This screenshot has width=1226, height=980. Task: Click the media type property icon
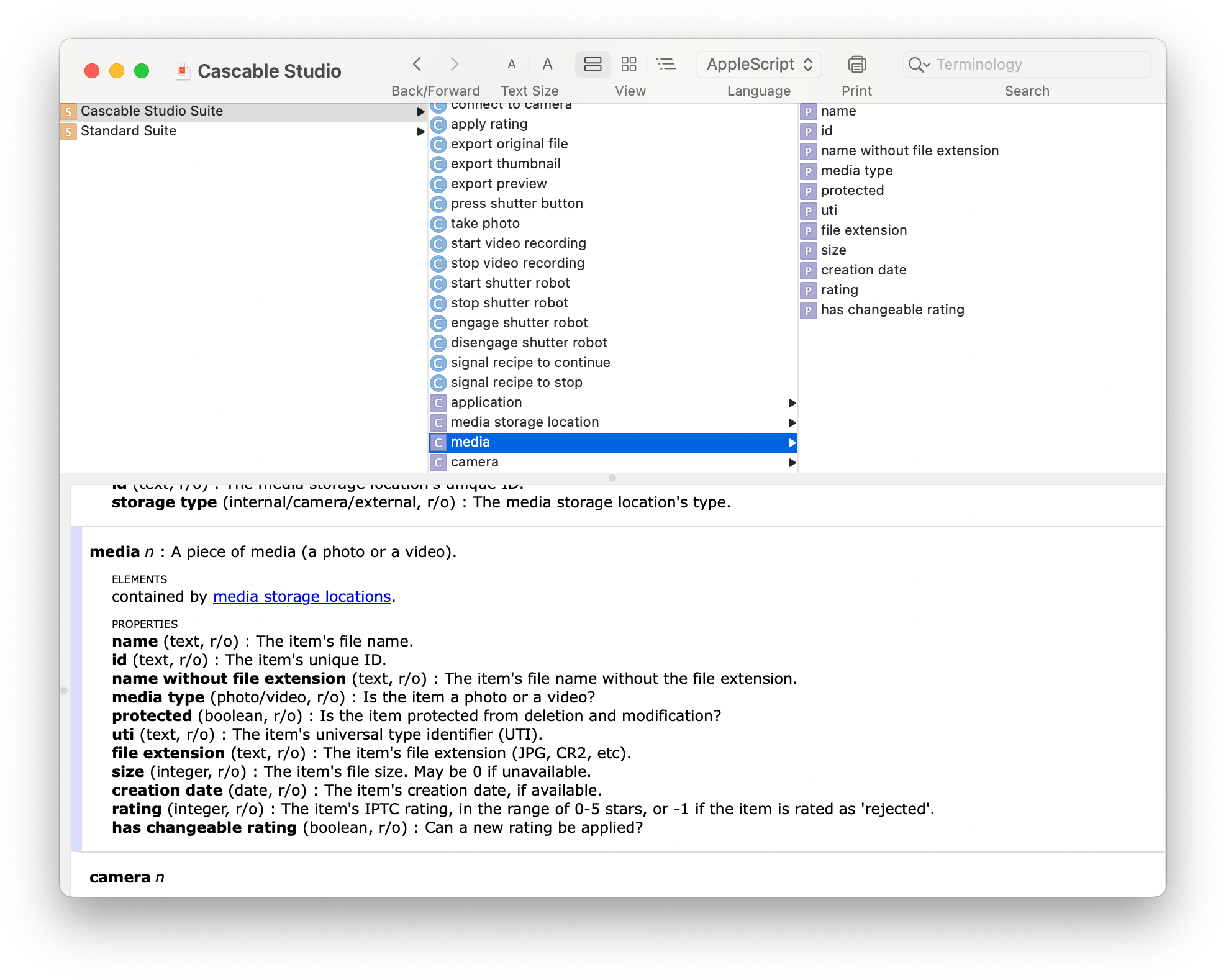(x=808, y=171)
